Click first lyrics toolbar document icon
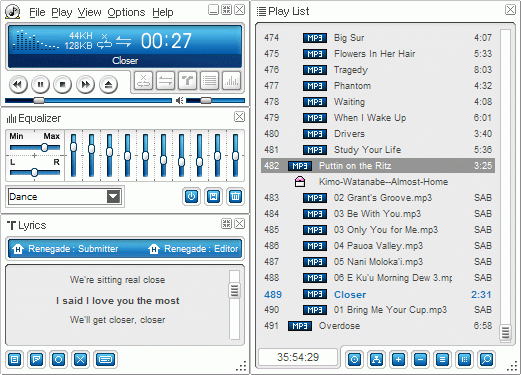 (14, 359)
